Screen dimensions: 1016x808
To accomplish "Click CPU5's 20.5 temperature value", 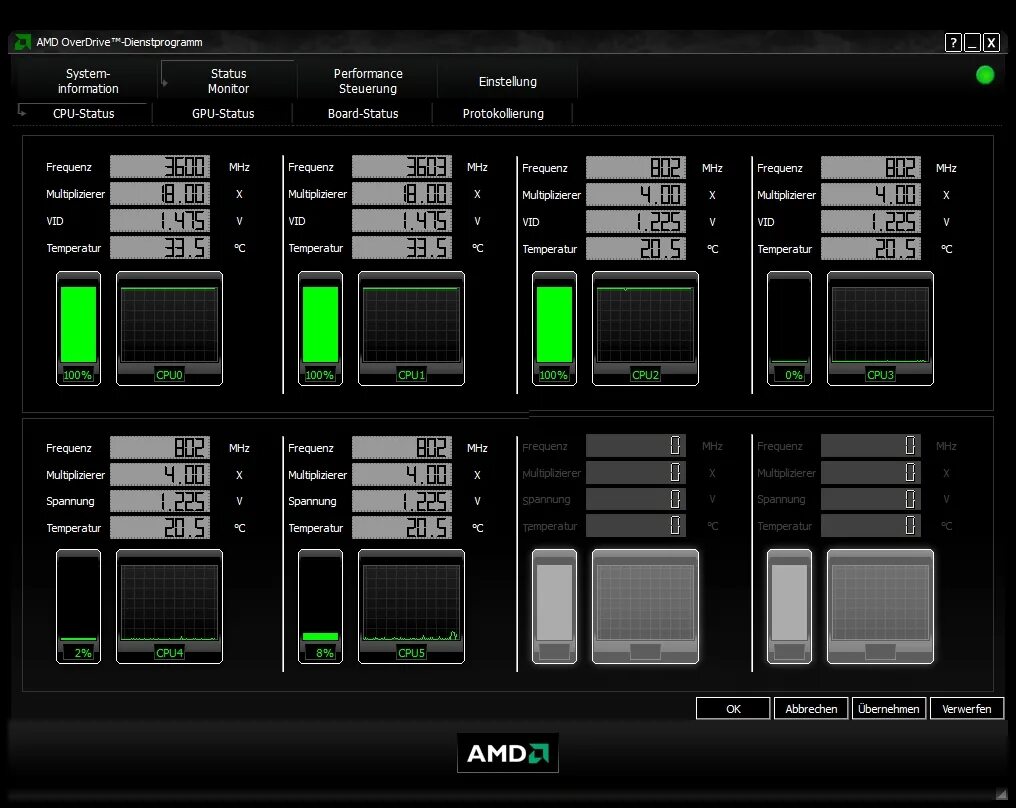I will coord(402,527).
